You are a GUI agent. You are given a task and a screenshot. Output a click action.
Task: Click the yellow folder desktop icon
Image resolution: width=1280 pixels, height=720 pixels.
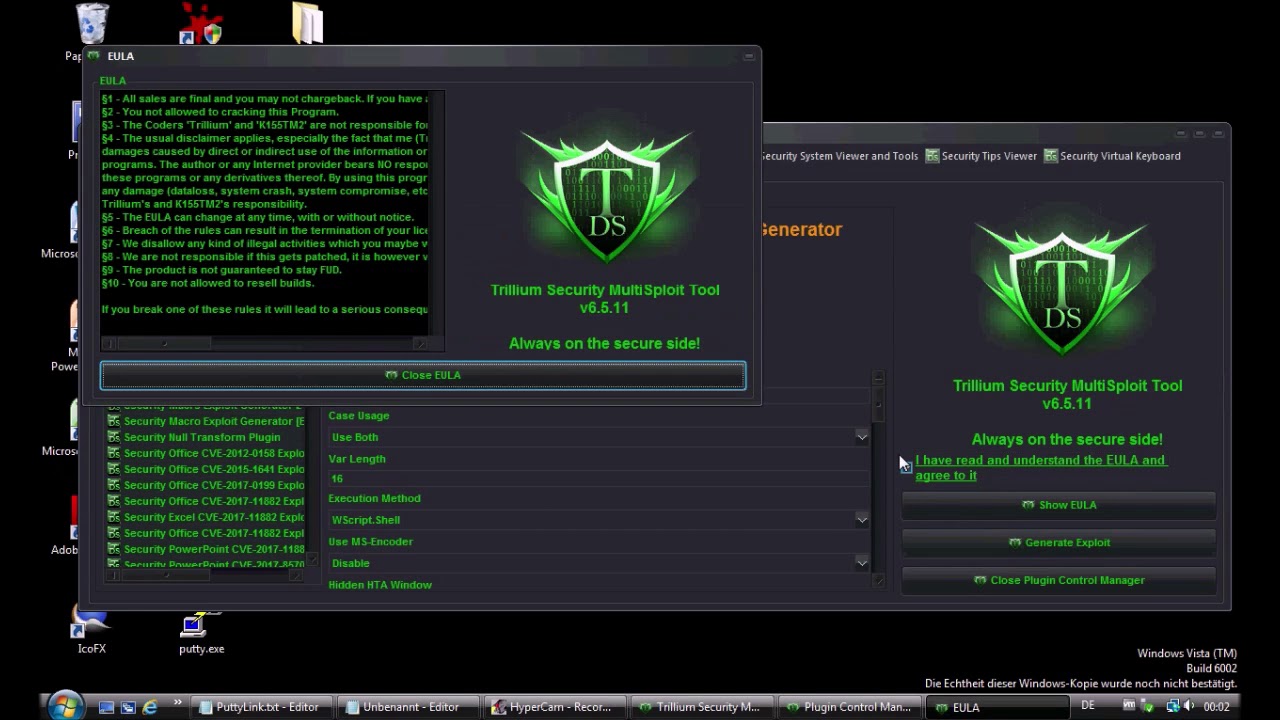308,24
